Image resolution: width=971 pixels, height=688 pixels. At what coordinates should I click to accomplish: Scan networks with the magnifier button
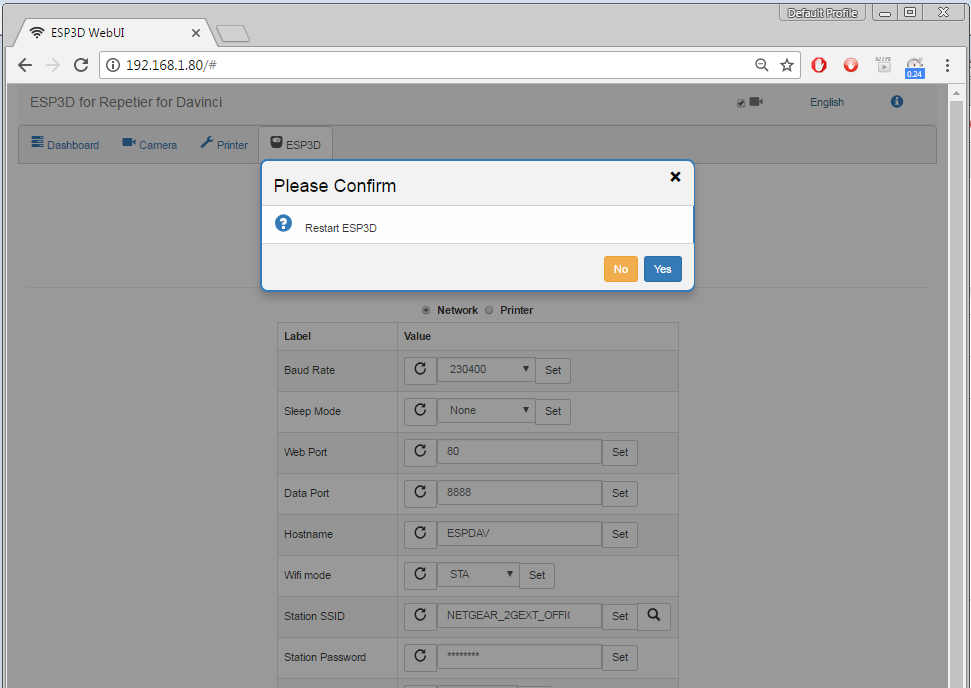(654, 616)
